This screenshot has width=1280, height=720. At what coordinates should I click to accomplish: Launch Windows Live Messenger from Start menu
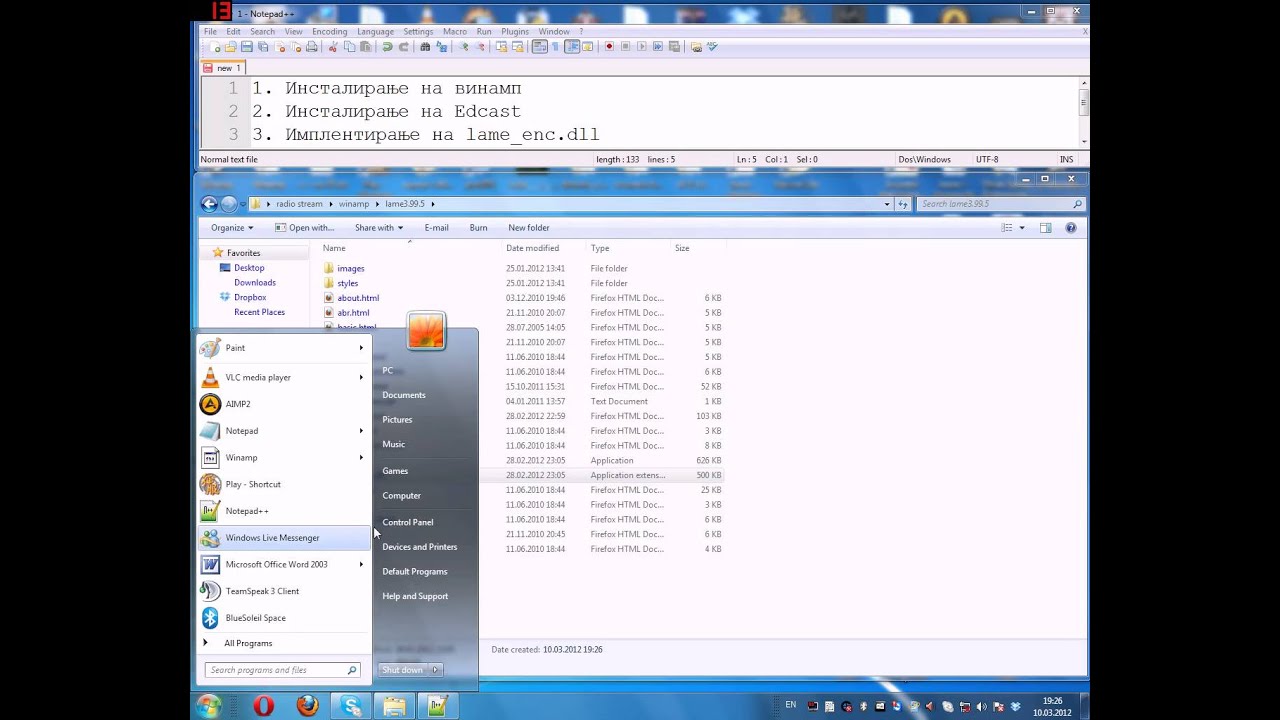[285, 538]
